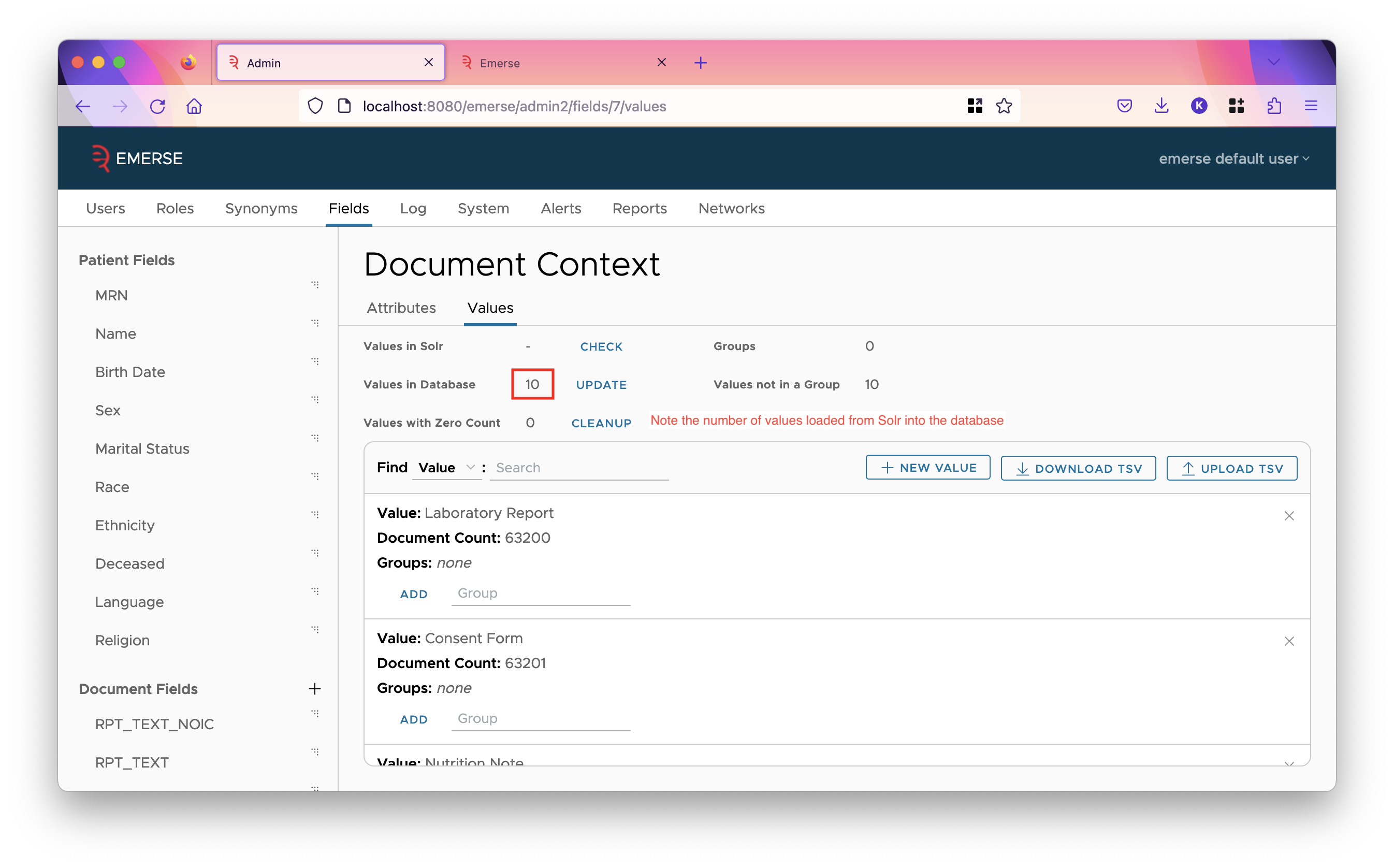Click the drag handle beside Sex
Viewport: 1394px width, 868px height.
(x=315, y=399)
